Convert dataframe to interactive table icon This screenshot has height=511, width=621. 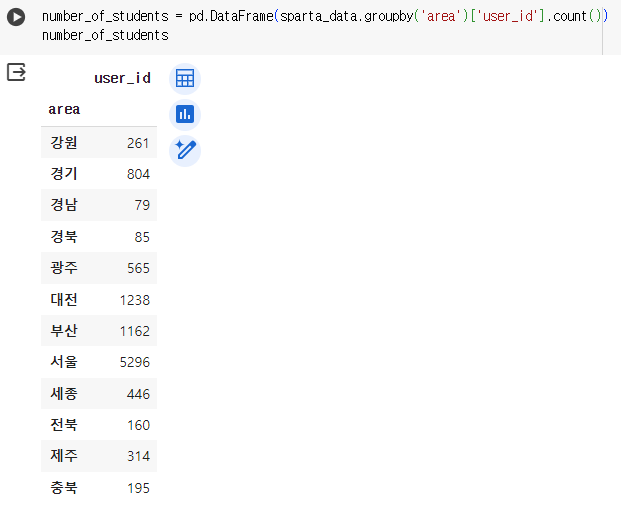tap(185, 79)
